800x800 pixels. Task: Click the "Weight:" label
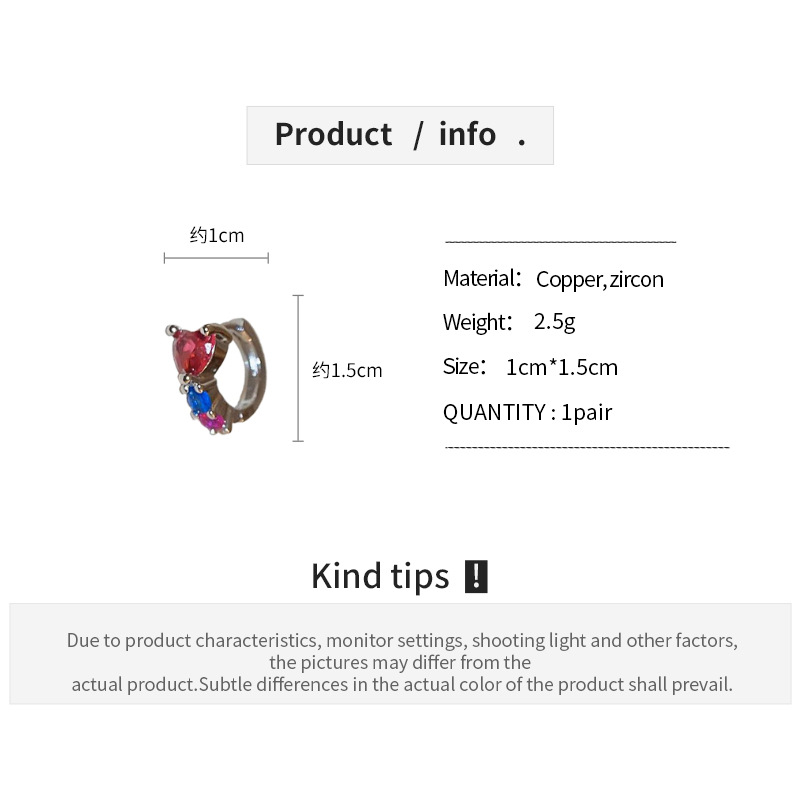tap(477, 322)
